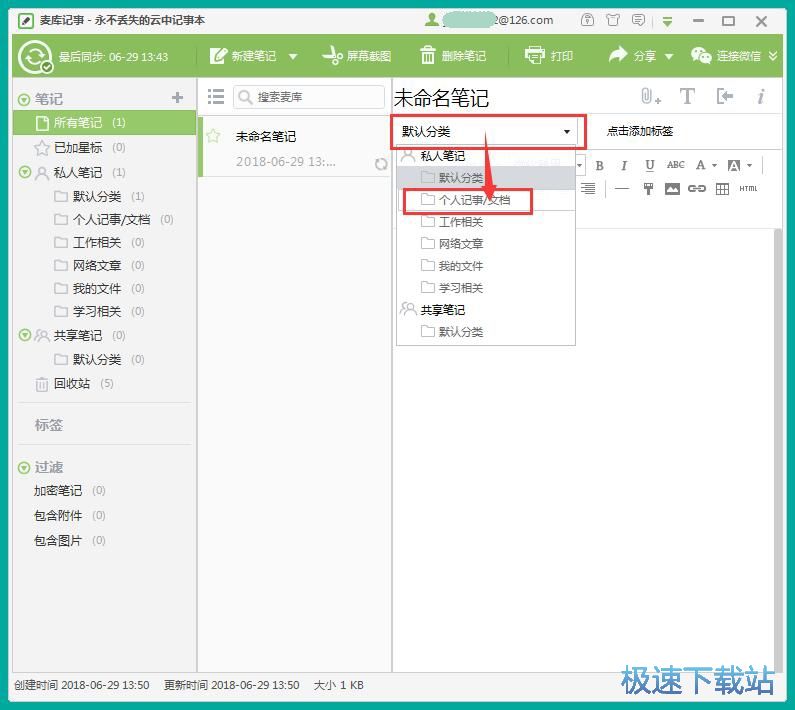Toggle ABC strikethrough formatting
Image resolution: width=795 pixels, height=710 pixels.
click(676, 165)
